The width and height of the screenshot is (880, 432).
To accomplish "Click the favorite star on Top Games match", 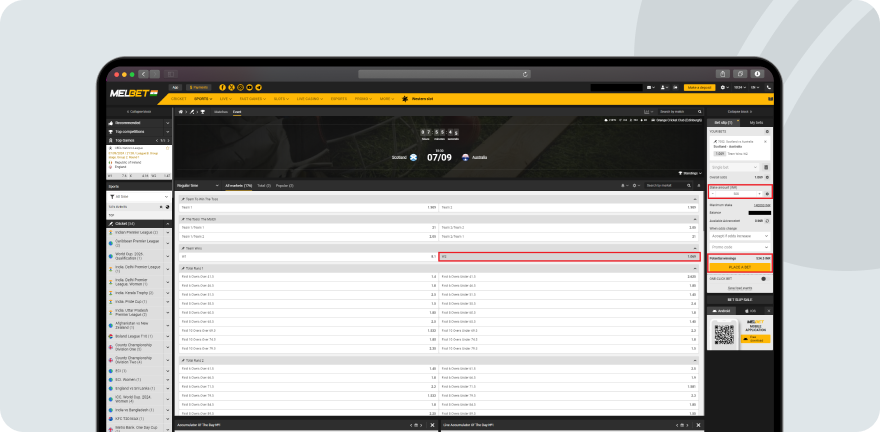I will (167, 148).
